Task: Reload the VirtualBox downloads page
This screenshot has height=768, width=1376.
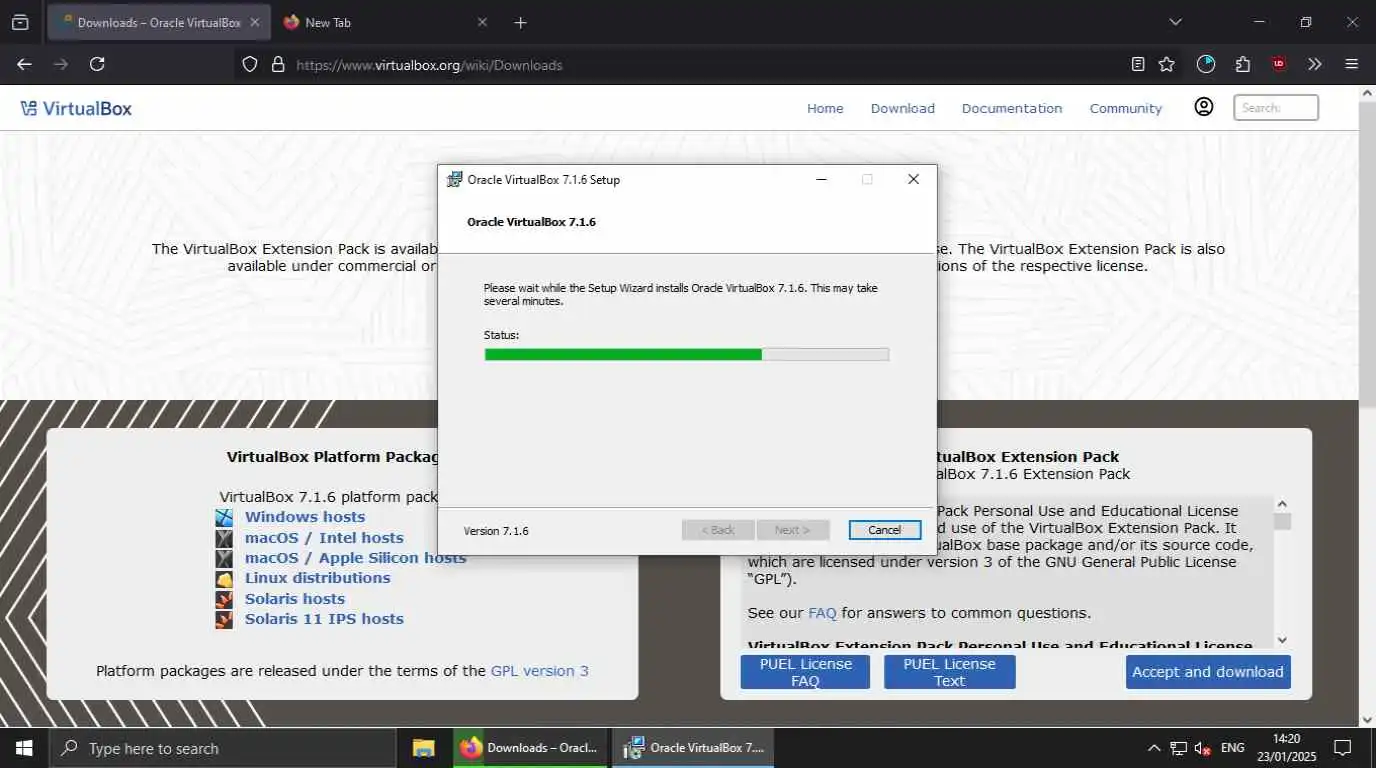Action: (97, 64)
